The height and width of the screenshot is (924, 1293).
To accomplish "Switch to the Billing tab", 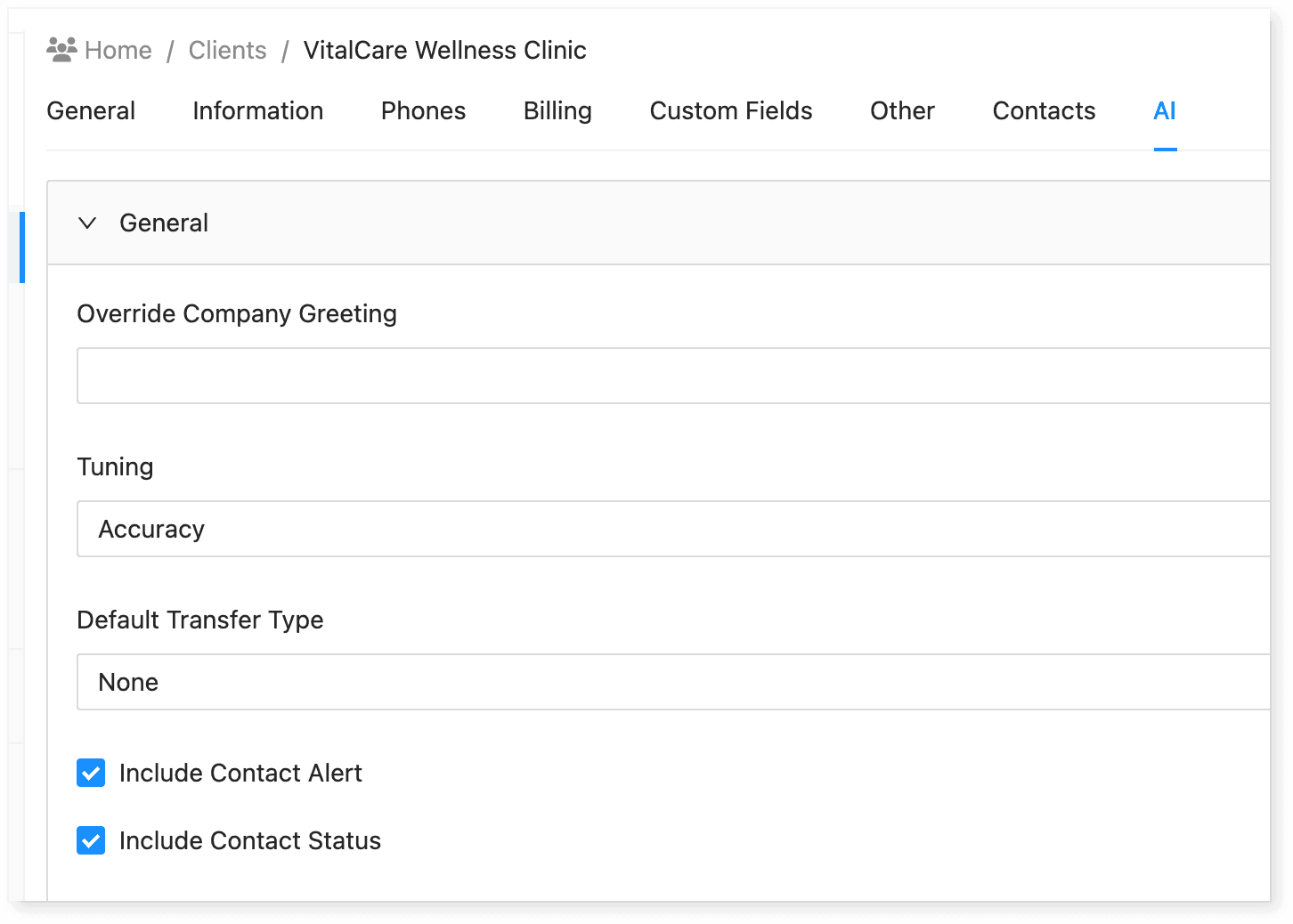I will (557, 110).
